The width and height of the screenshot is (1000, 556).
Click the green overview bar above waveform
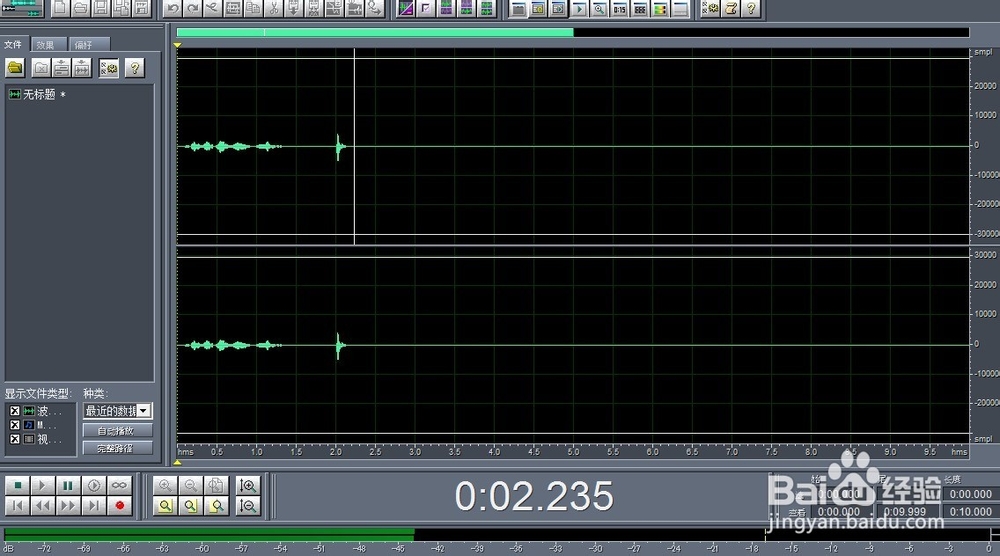[x=375, y=33]
